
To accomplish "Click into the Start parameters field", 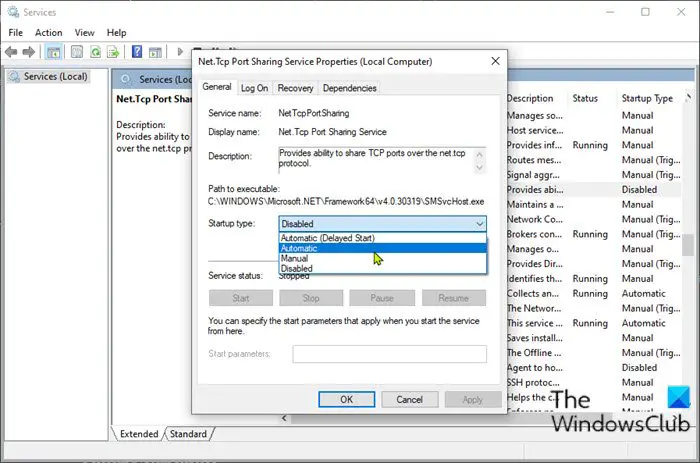I will pos(389,354).
